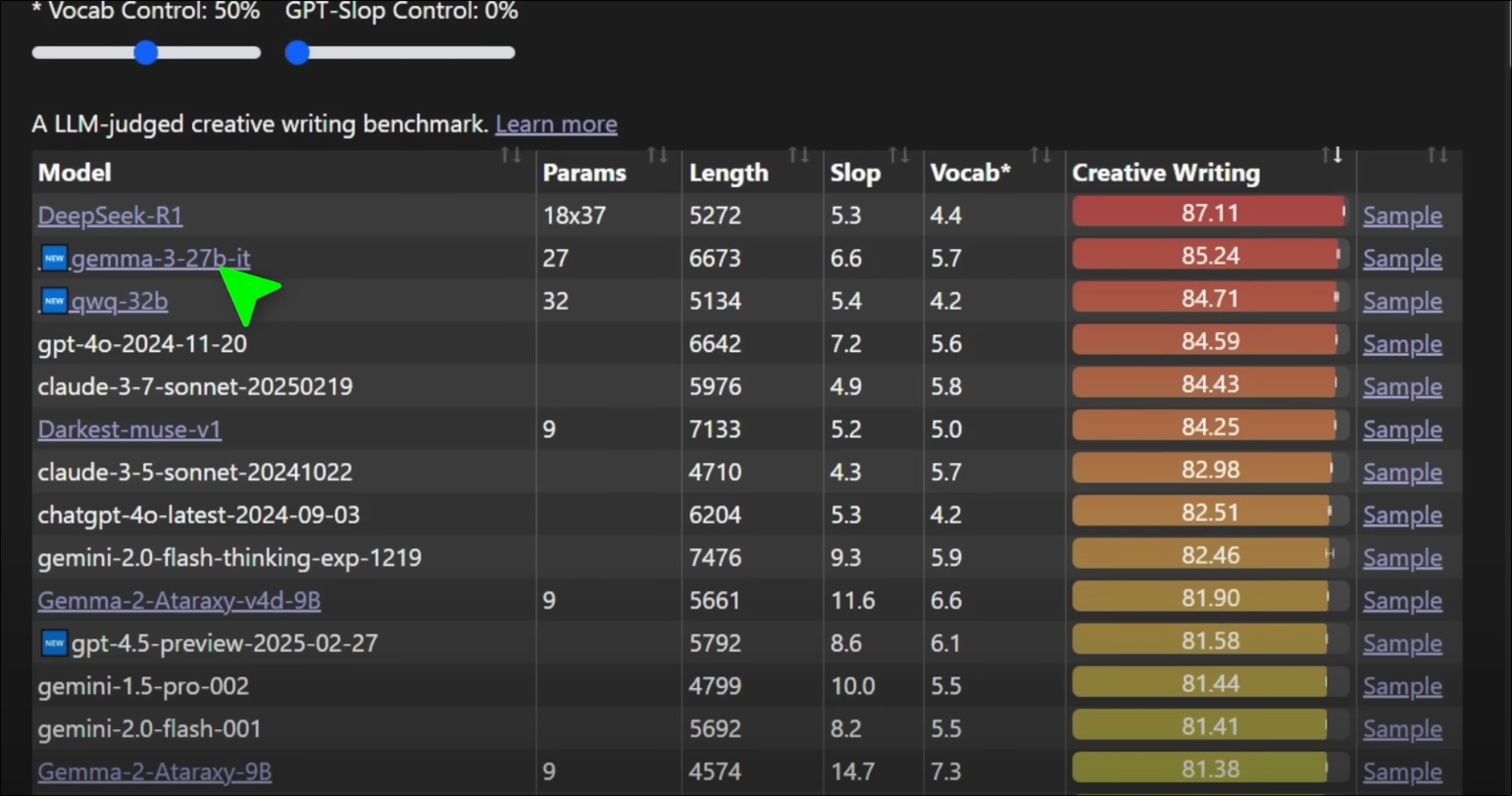
Task: View Sample for claude-3-7-sonnet-20250219
Action: [1402, 387]
